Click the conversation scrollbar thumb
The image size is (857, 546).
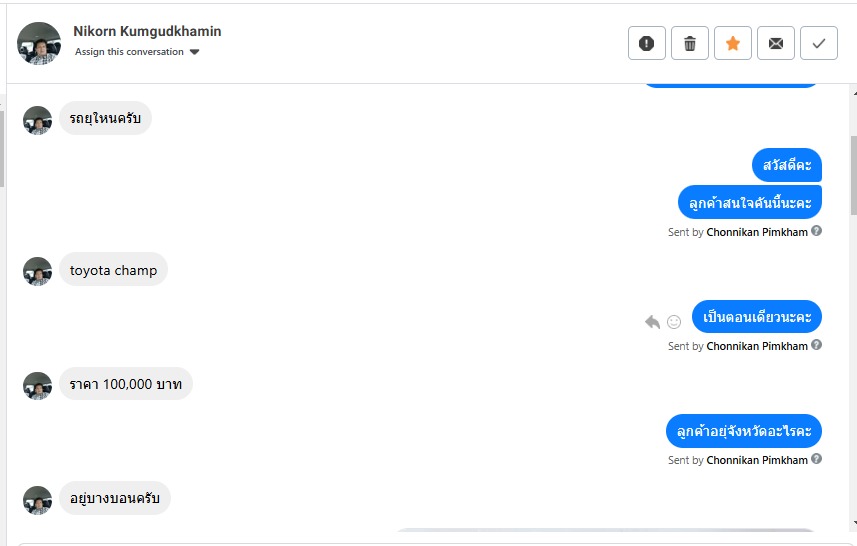click(852, 175)
